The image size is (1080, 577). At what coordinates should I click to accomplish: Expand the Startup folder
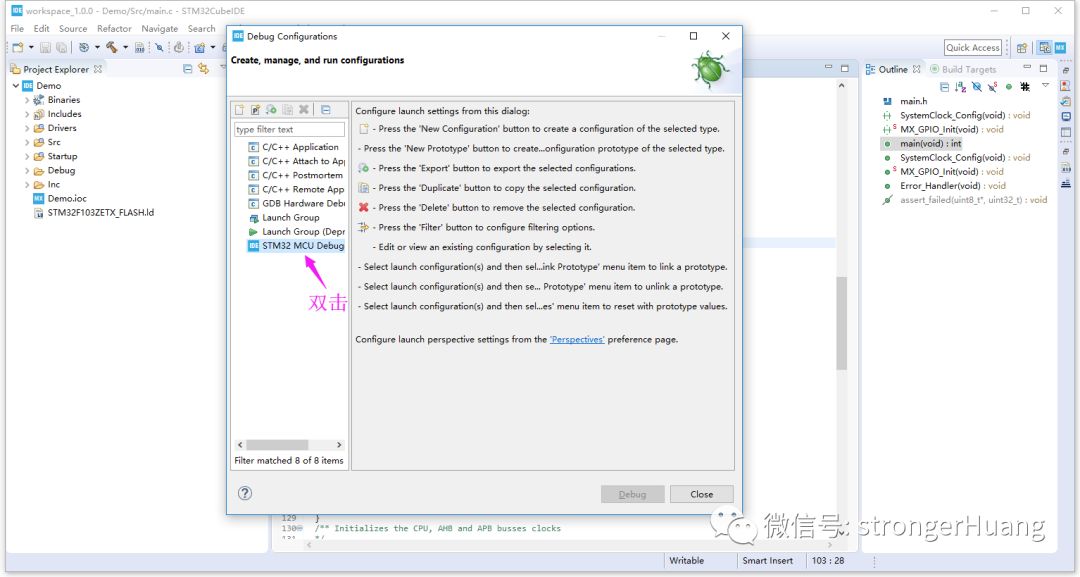coord(27,156)
